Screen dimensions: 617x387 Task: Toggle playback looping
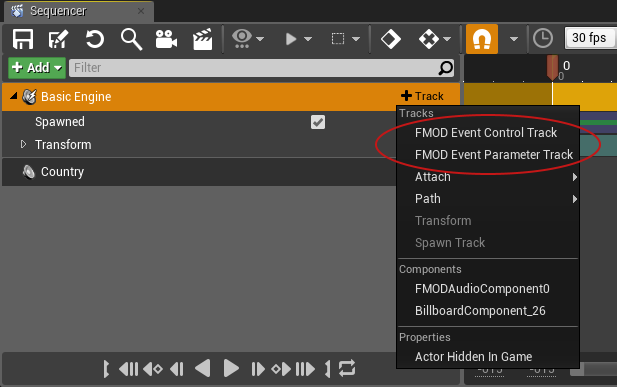click(347, 369)
